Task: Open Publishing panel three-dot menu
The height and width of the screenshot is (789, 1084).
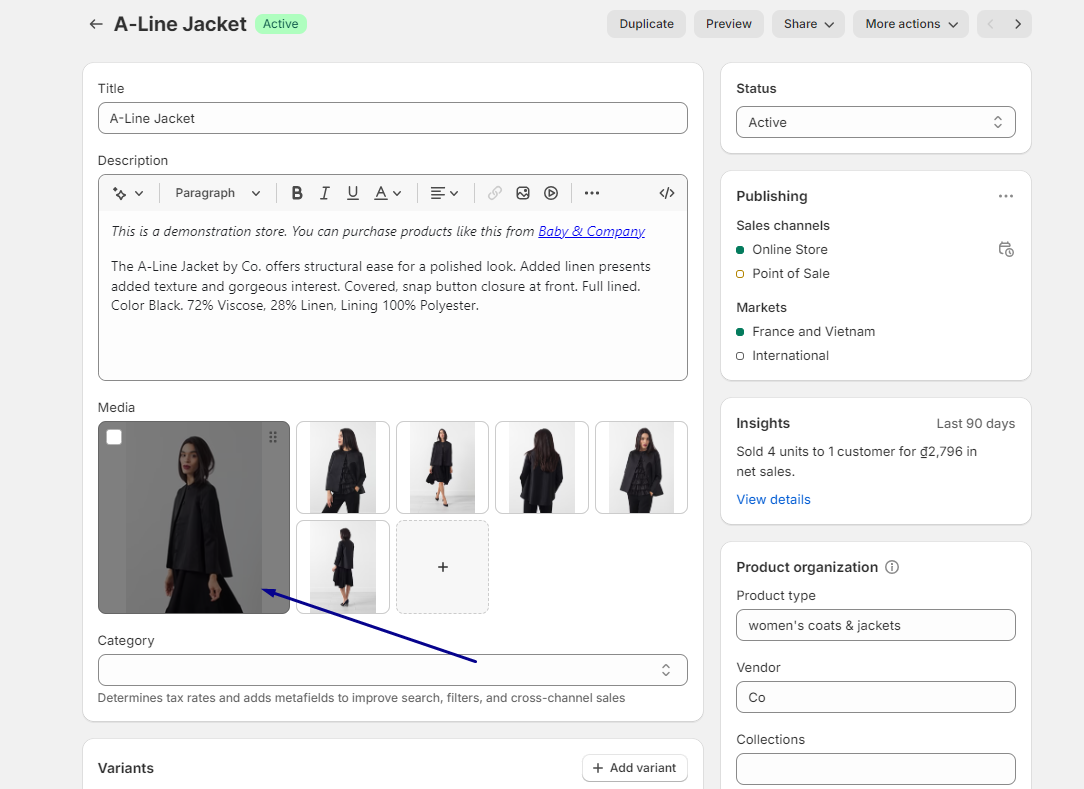Action: 1006,196
